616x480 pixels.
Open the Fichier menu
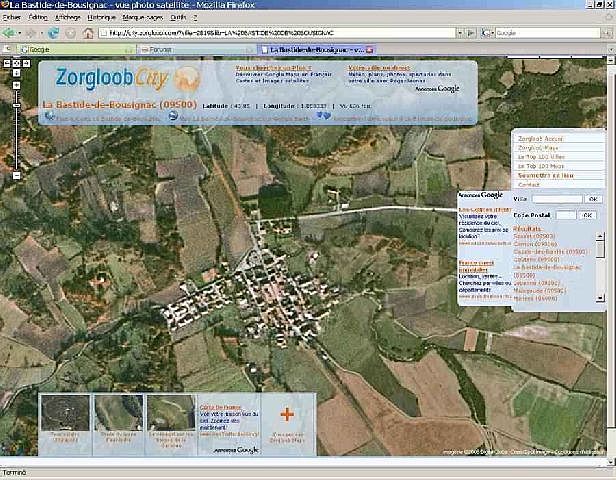click(x=12, y=18)
